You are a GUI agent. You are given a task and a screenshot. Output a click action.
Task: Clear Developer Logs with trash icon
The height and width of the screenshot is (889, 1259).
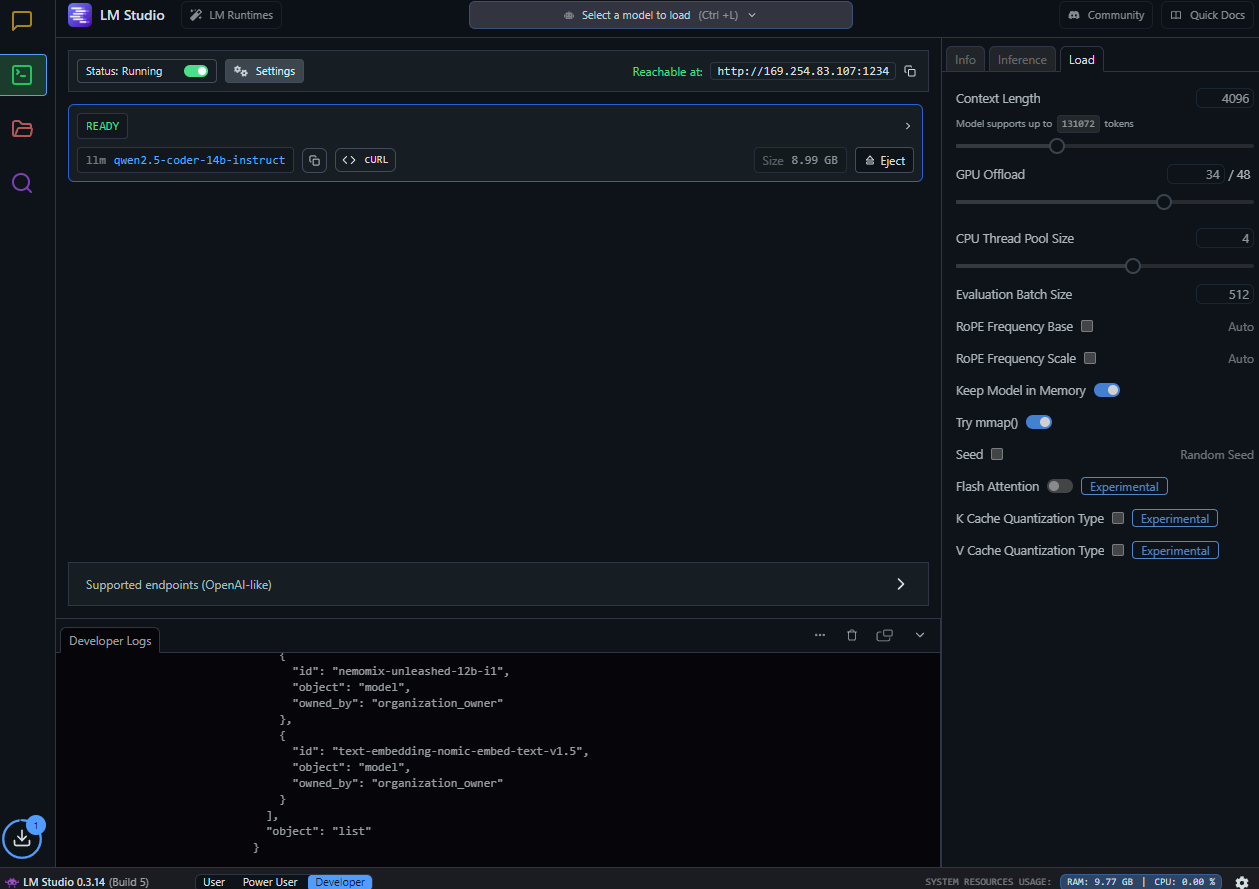click(x=852, y=635)
